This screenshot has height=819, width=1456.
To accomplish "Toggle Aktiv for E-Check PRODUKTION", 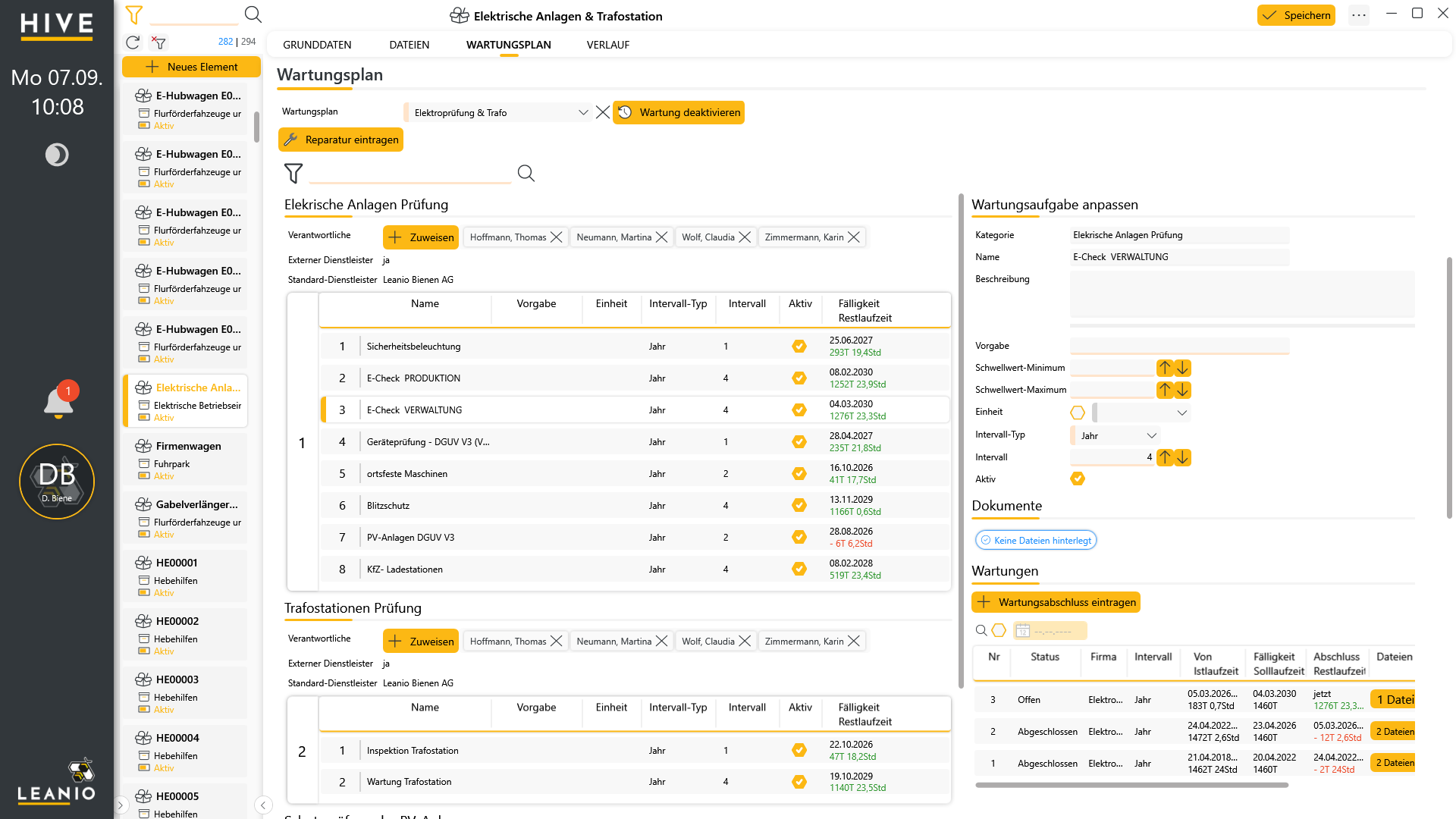I will pos(799,378).
